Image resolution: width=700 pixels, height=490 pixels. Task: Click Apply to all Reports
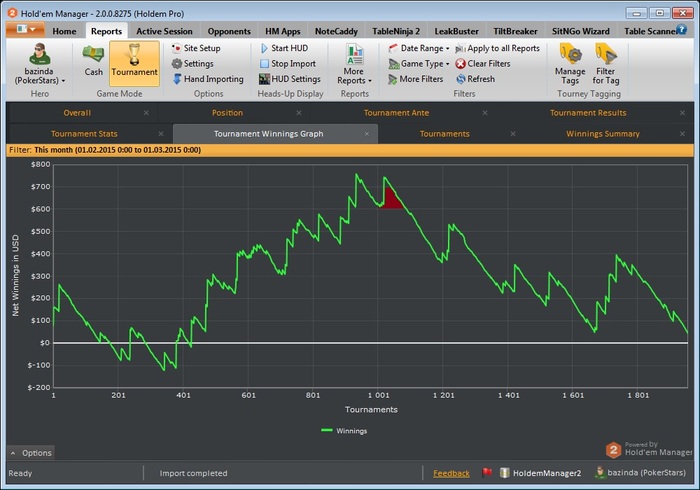coord(503,48)
